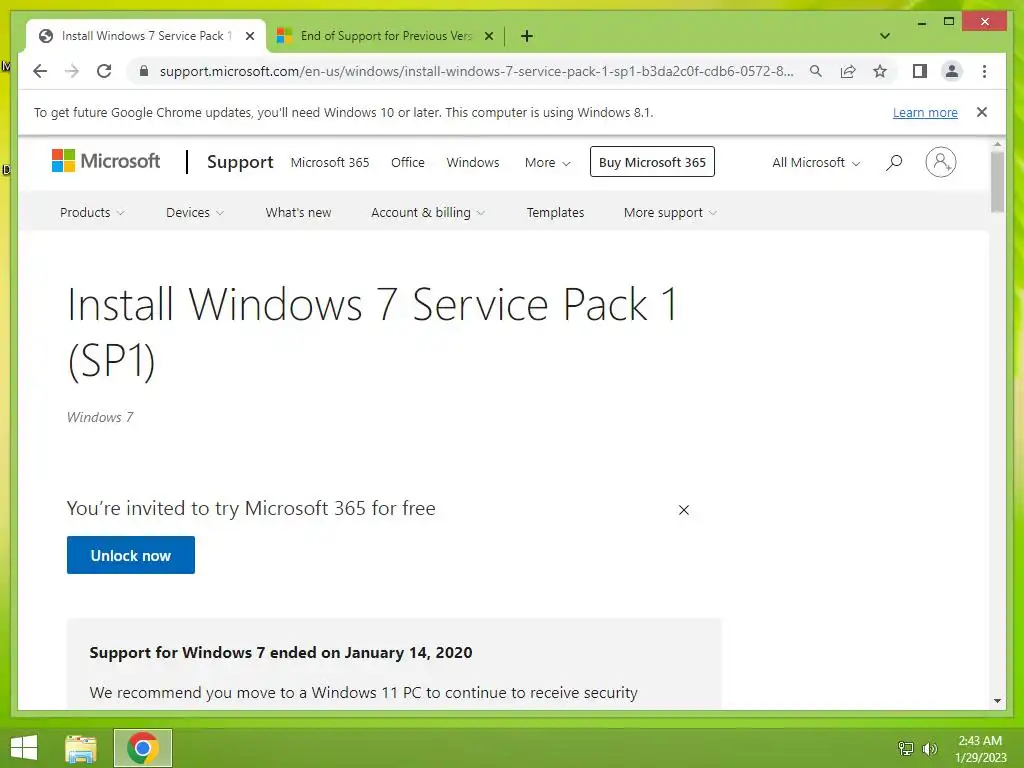Select the Install Windows 7 Service Pack tab
This screenshot has height=768, width=1024.
146,36
